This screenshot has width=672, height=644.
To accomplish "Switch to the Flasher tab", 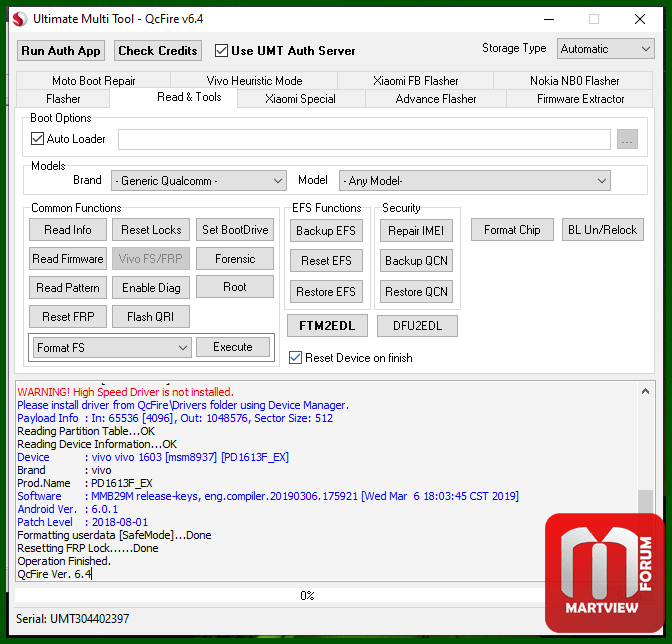I will point(63,99).
